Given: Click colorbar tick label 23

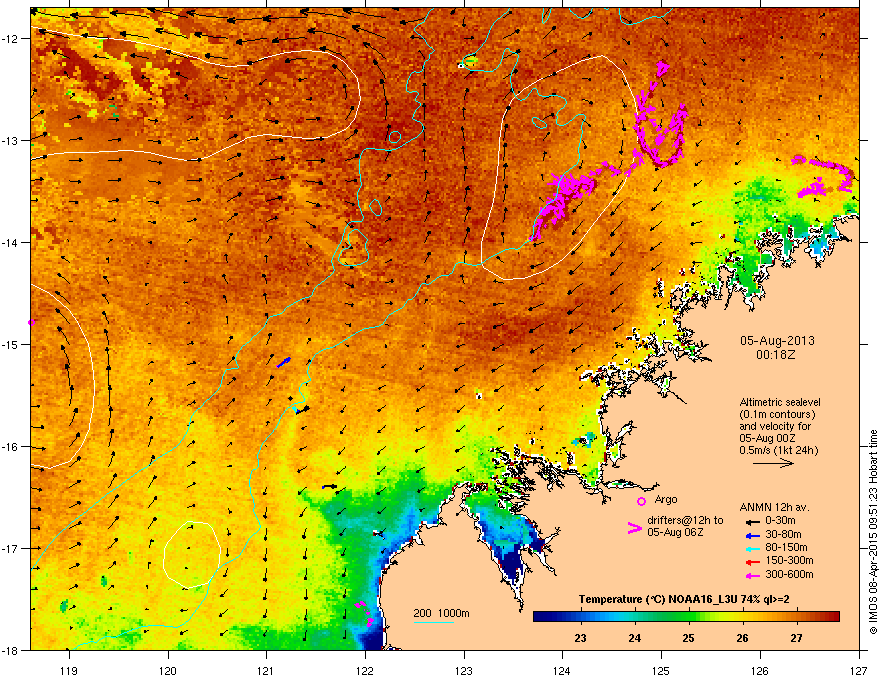Looking at the screenshot, I should (580, 638).
